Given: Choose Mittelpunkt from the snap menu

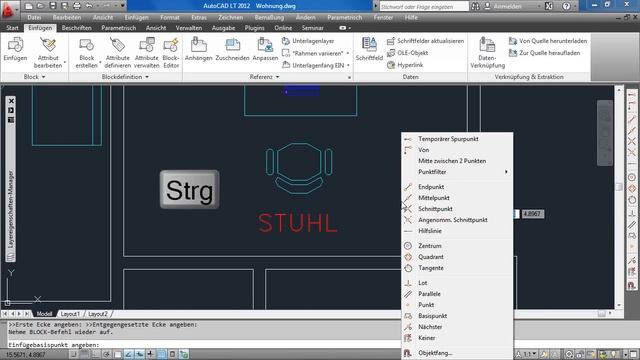Looking at the screenshot, I should 457,198.
